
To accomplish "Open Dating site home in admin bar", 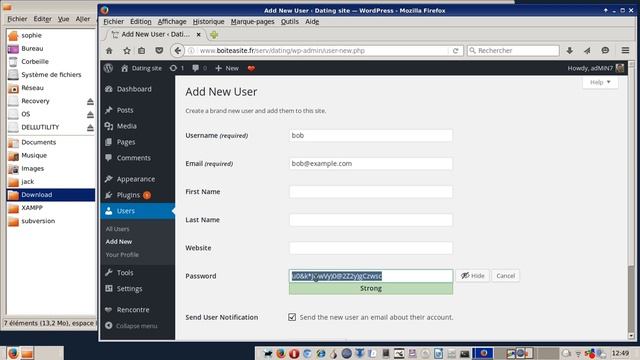I will (x=142, y=68).
